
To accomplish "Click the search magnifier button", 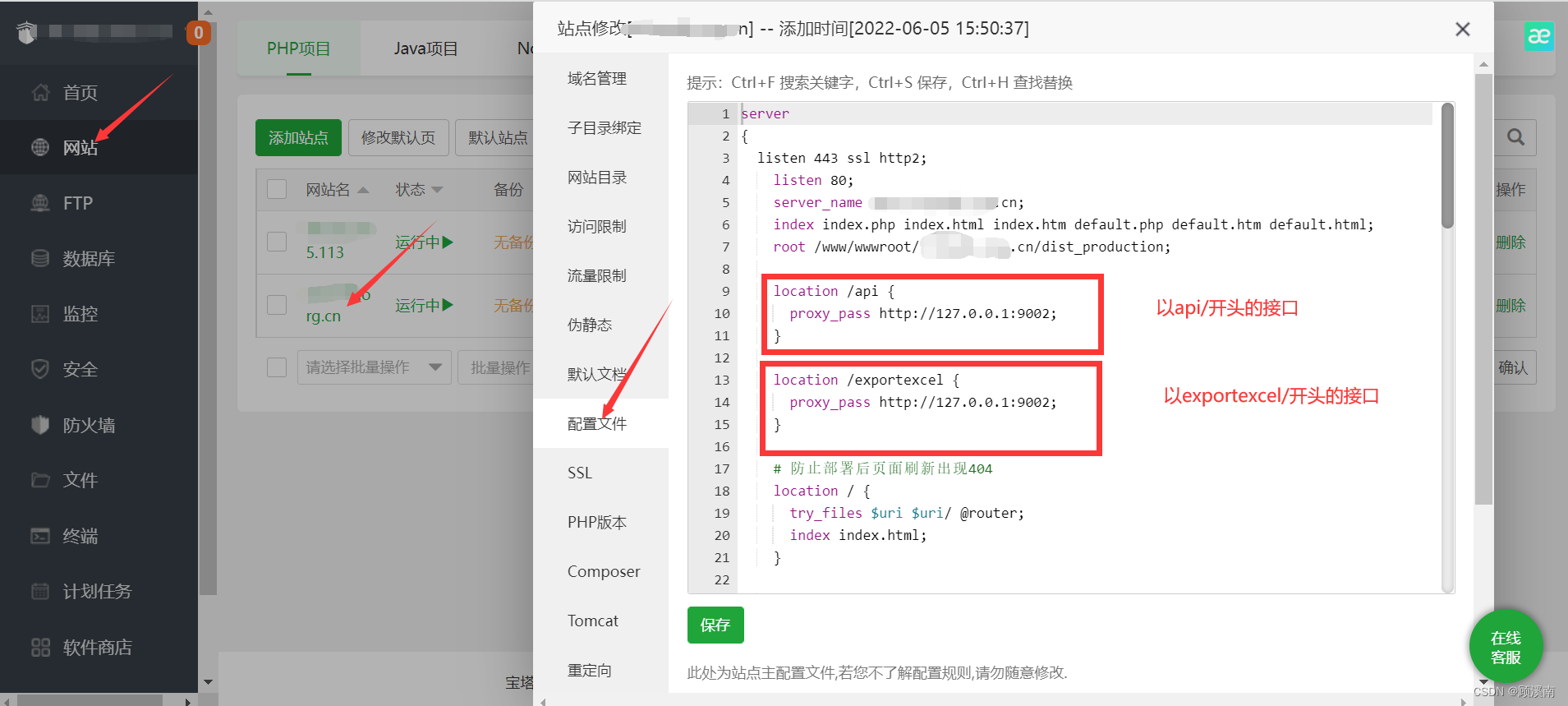I will click(x=1515, y=137).
